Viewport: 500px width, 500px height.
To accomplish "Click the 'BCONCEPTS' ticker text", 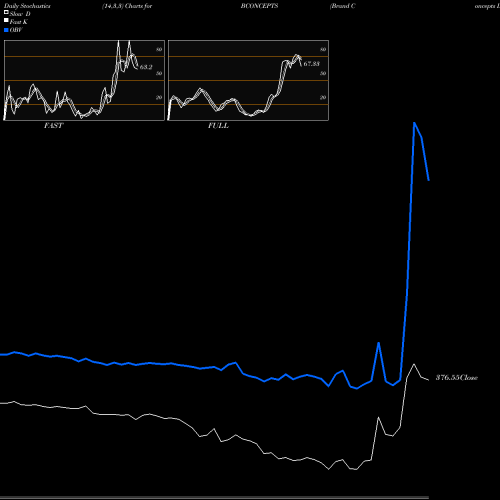I will [259, 6].
